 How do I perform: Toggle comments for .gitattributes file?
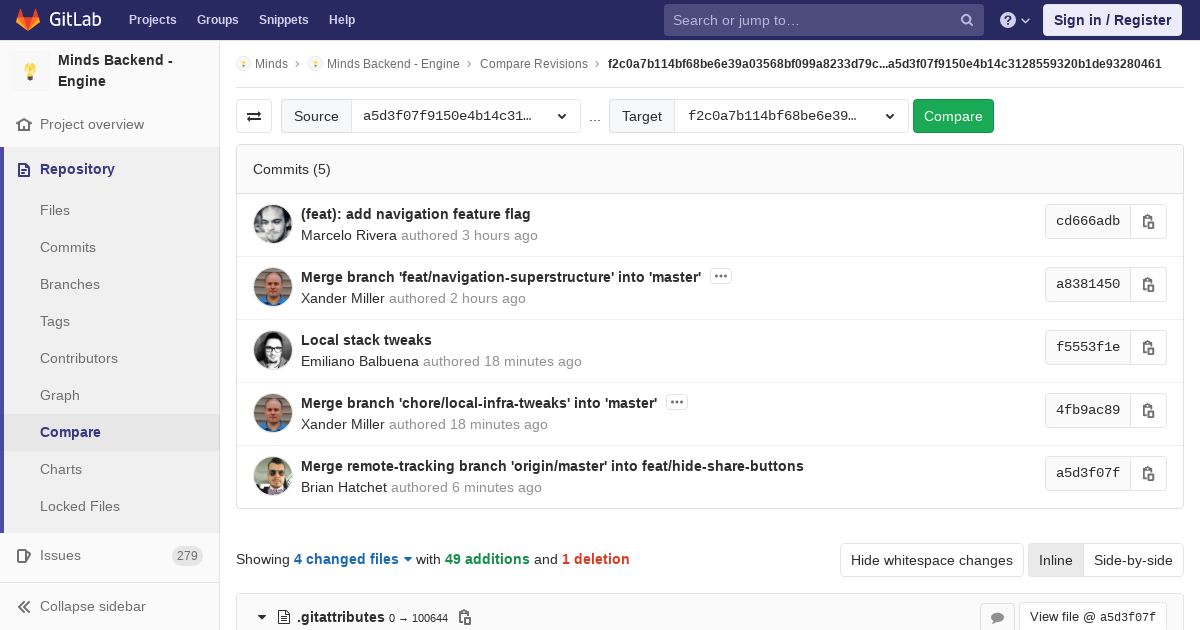point(997,618)
